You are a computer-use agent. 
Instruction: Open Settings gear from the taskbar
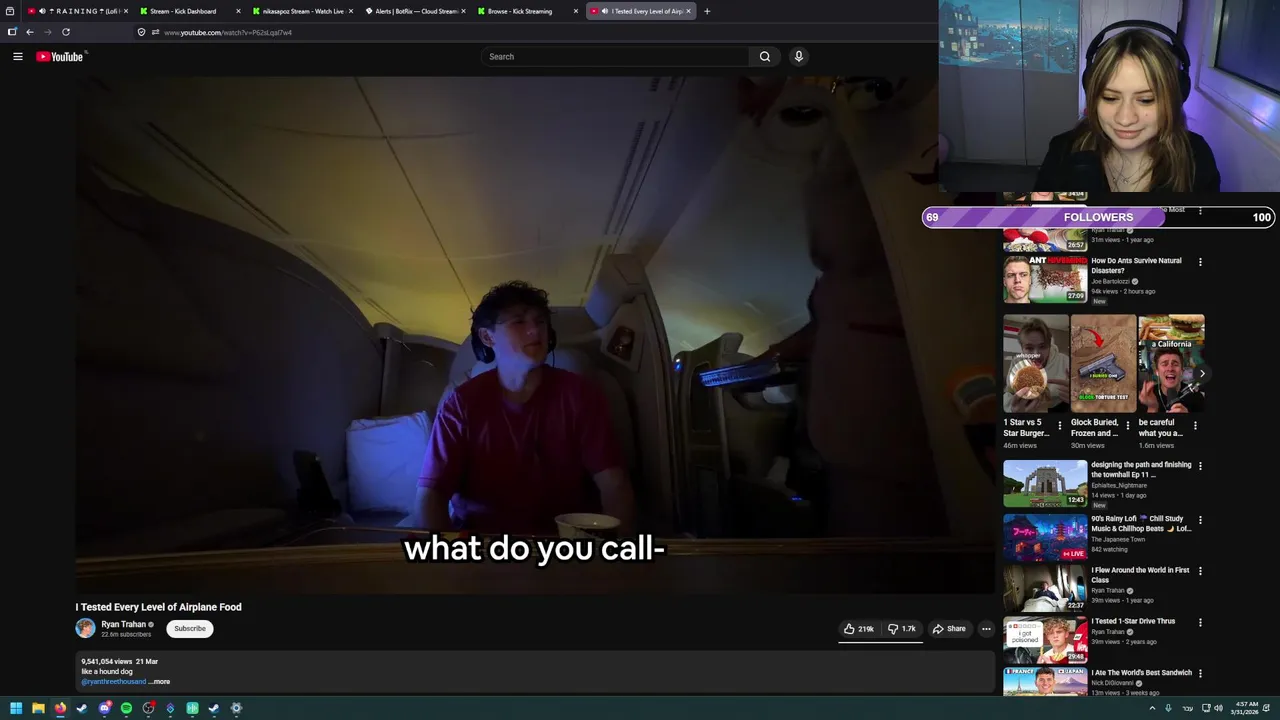236,708
